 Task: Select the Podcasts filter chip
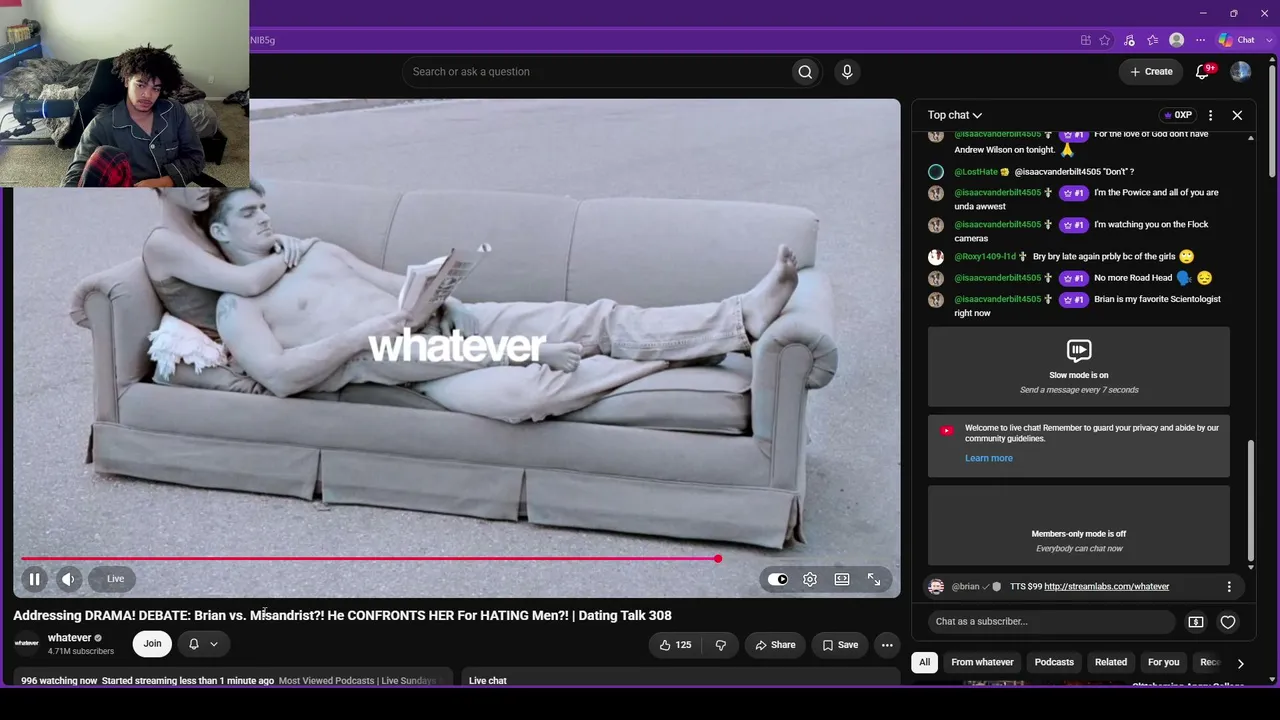(x=1054, y=662)
